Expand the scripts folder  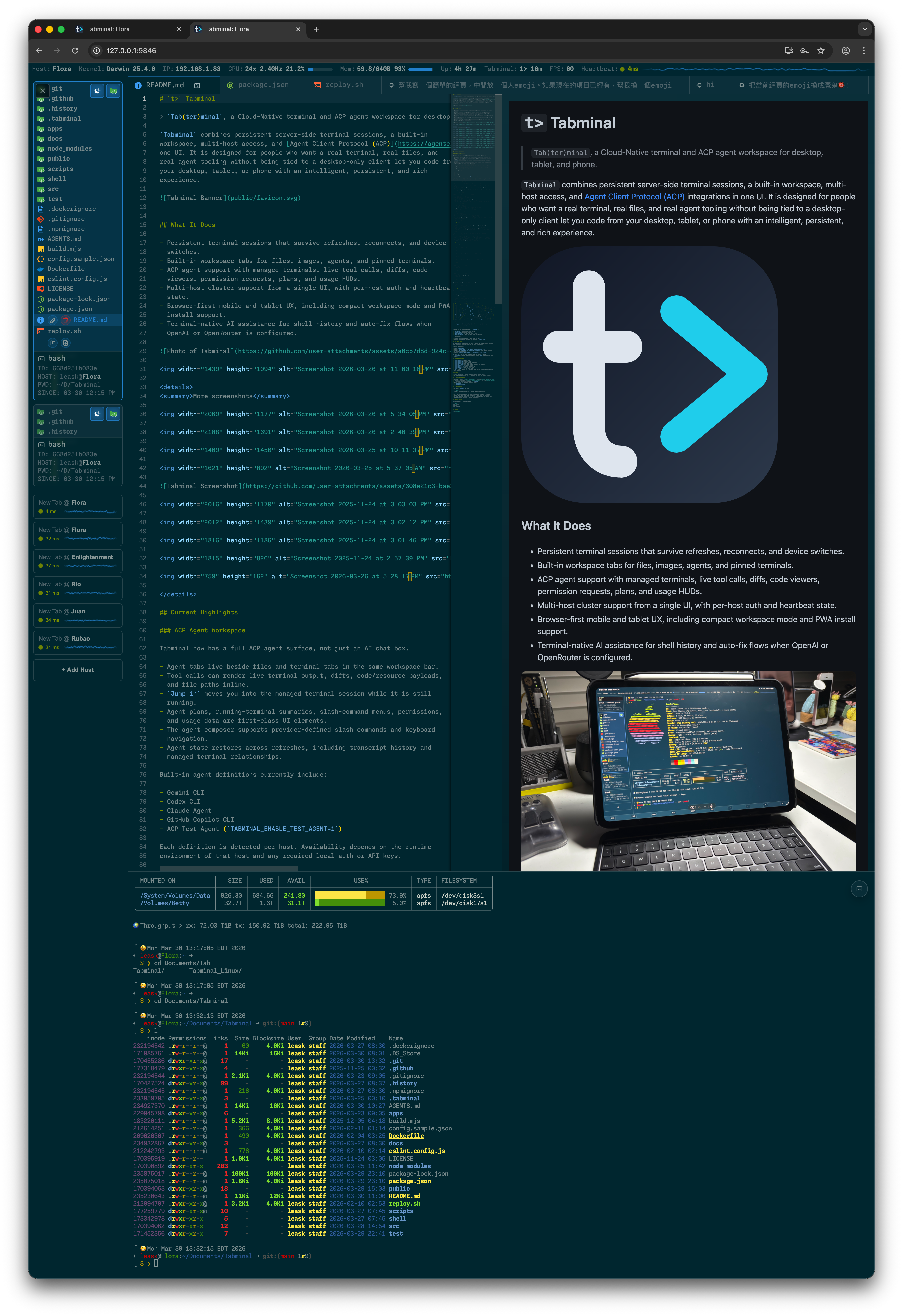(x=78, y=169)
